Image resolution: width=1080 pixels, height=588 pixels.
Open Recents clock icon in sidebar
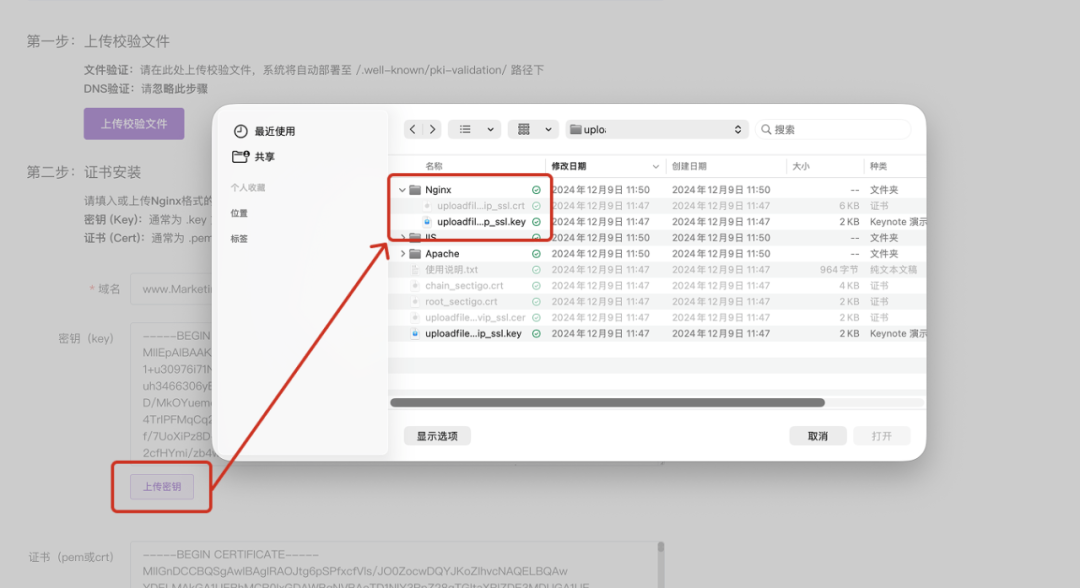240,131
